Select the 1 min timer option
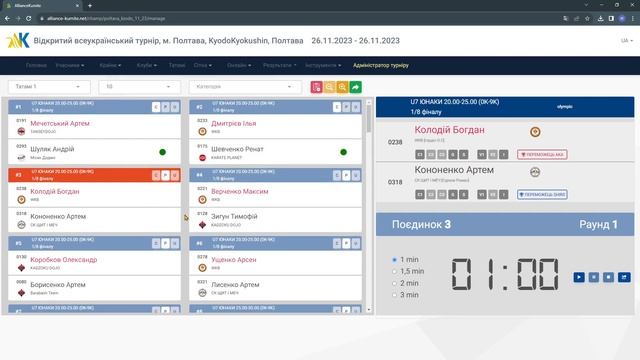Image resolution: width=640 pixels, height=360 pixels. 394,260
